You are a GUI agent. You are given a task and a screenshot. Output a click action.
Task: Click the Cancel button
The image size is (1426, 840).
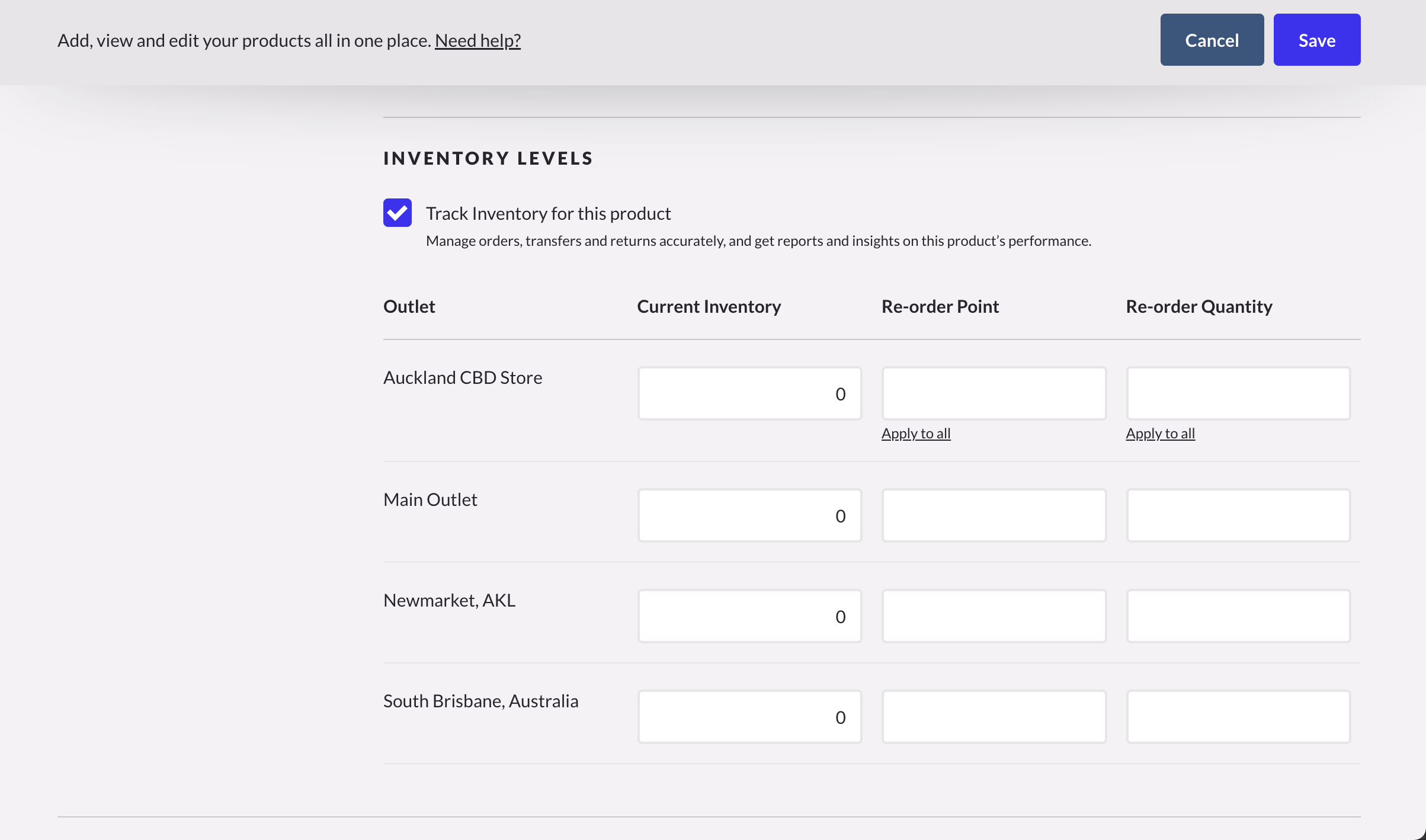[1212, 40]
